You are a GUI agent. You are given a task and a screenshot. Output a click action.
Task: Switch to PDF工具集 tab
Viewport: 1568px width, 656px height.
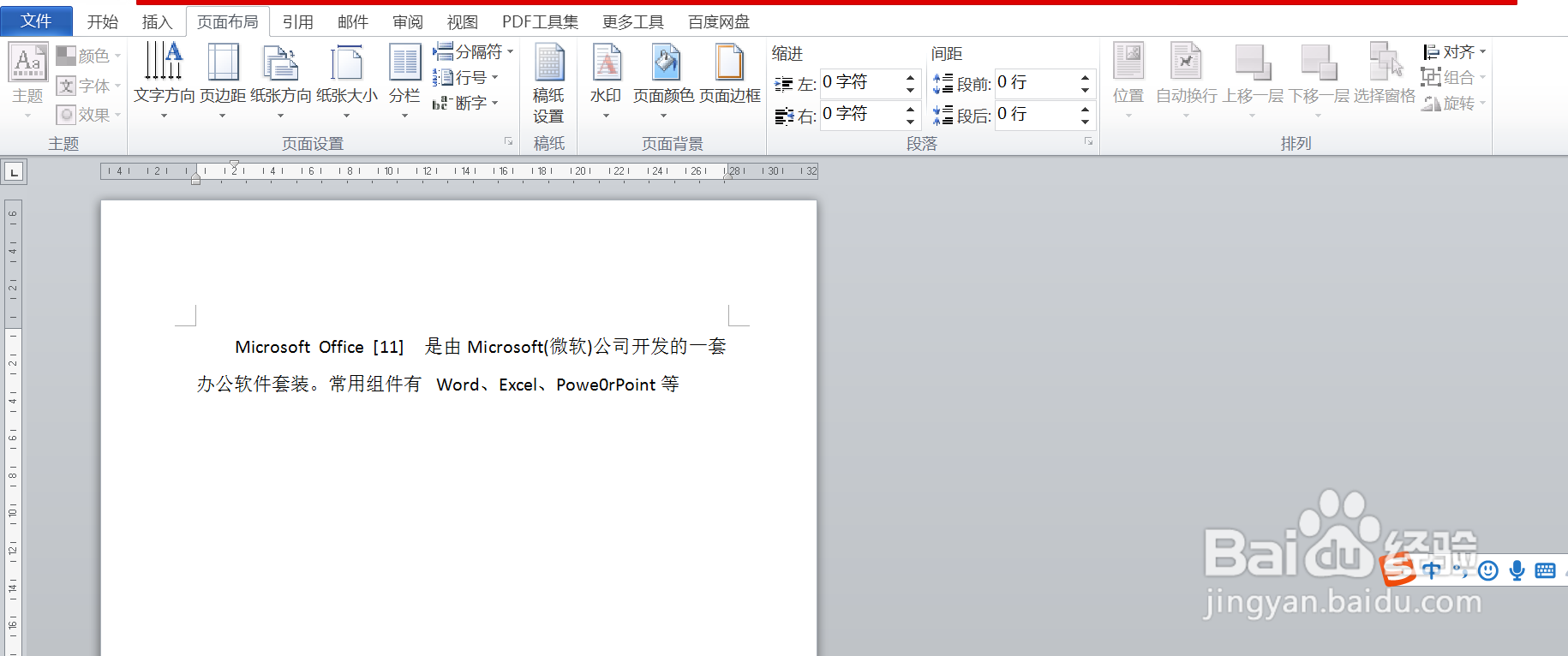[540, 22]
